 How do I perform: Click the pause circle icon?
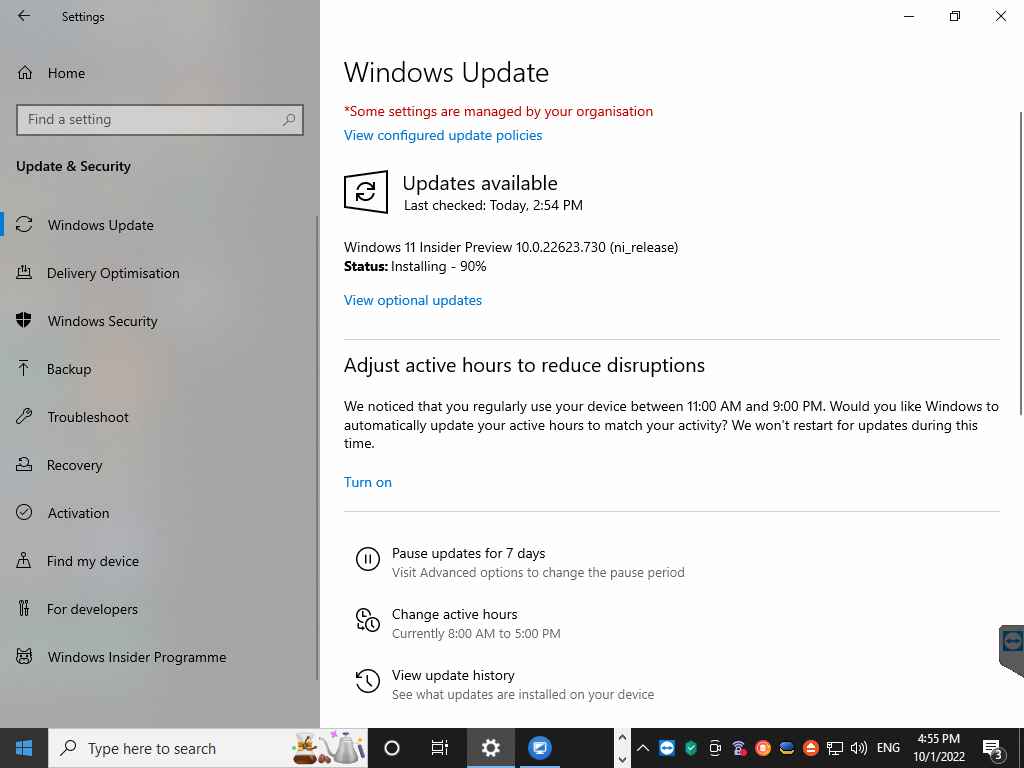[368, 559]
